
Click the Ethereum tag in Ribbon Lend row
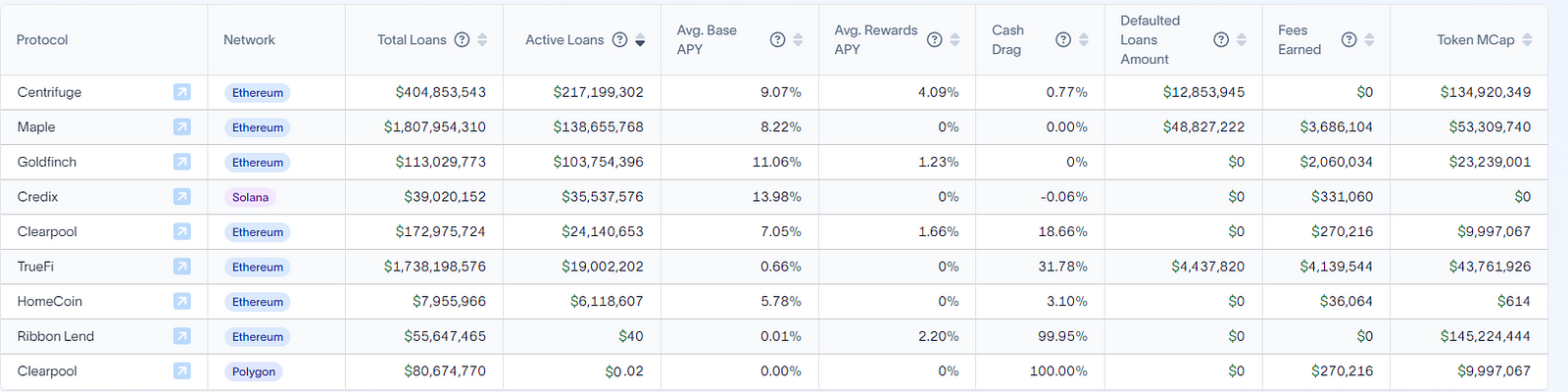pyautogui.click(x=258, y=336)
